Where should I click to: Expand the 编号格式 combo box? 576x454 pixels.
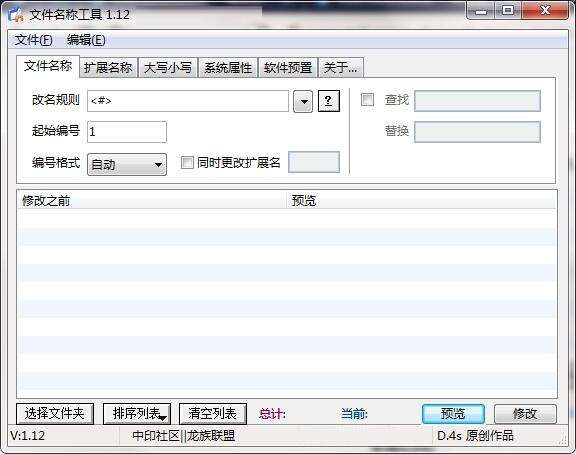pos(127,164)
